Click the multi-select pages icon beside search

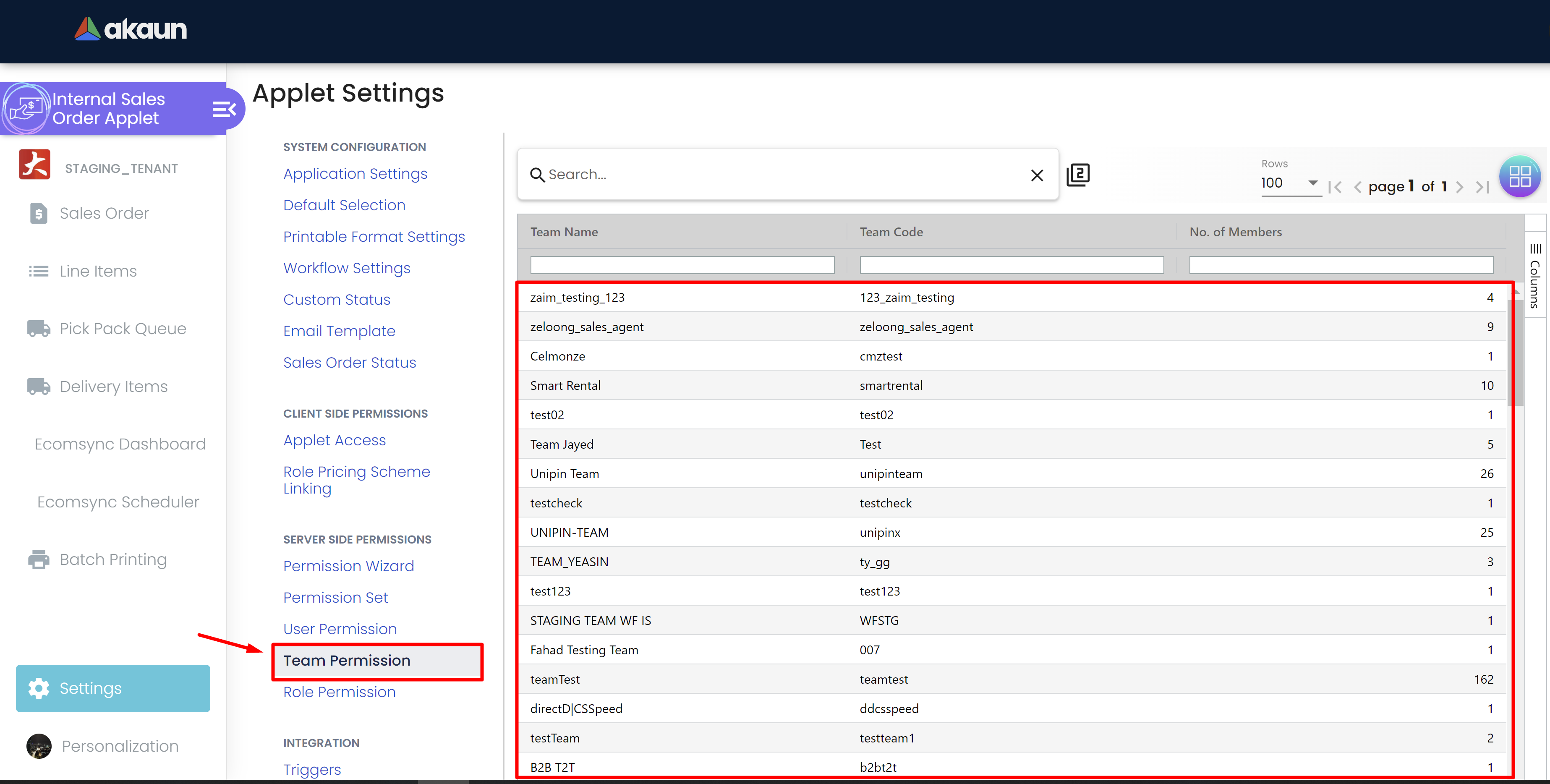[1078, 175]
